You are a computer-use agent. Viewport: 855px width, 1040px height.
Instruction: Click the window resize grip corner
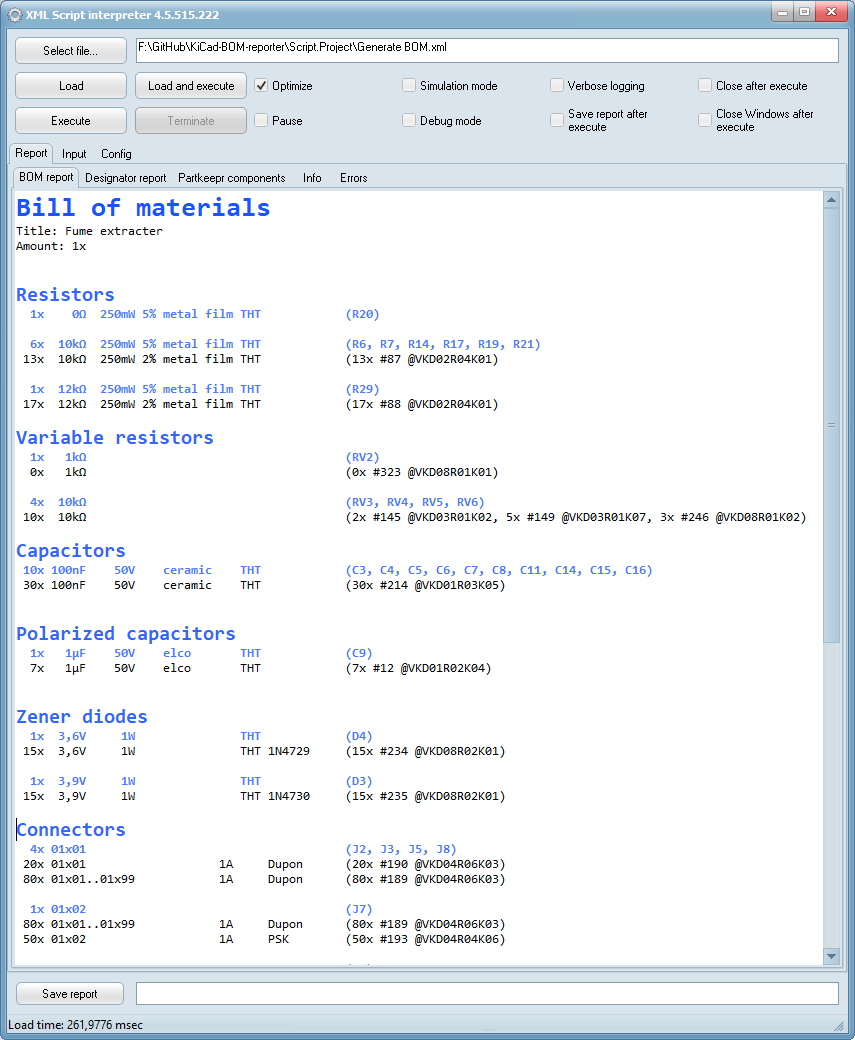point(839,1025)
